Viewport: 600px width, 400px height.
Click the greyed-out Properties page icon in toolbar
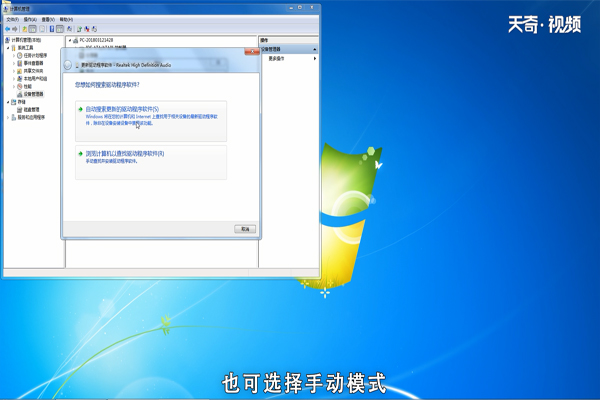[42, 29]
